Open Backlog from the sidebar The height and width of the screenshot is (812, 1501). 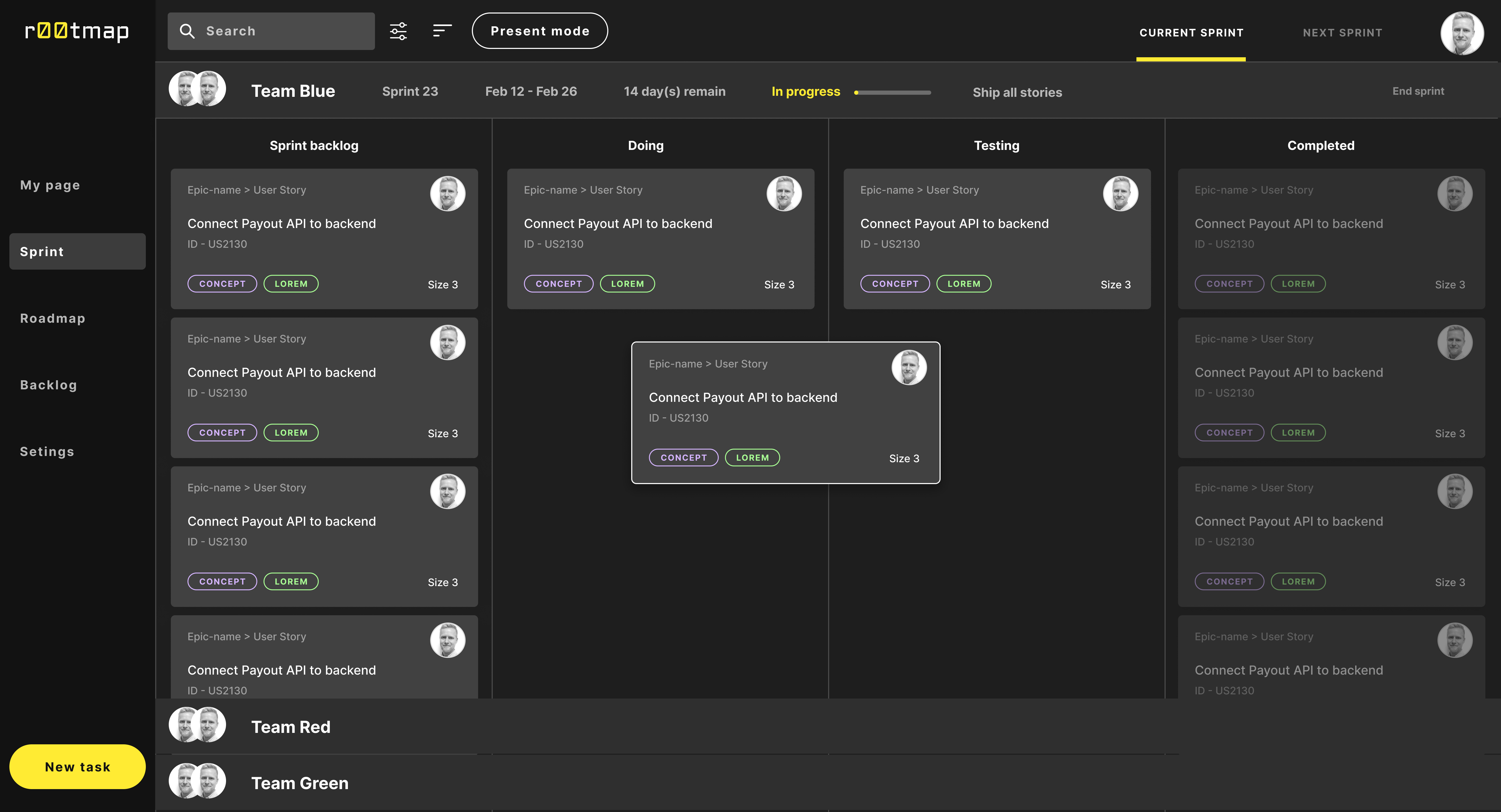(x=48, y=385)
